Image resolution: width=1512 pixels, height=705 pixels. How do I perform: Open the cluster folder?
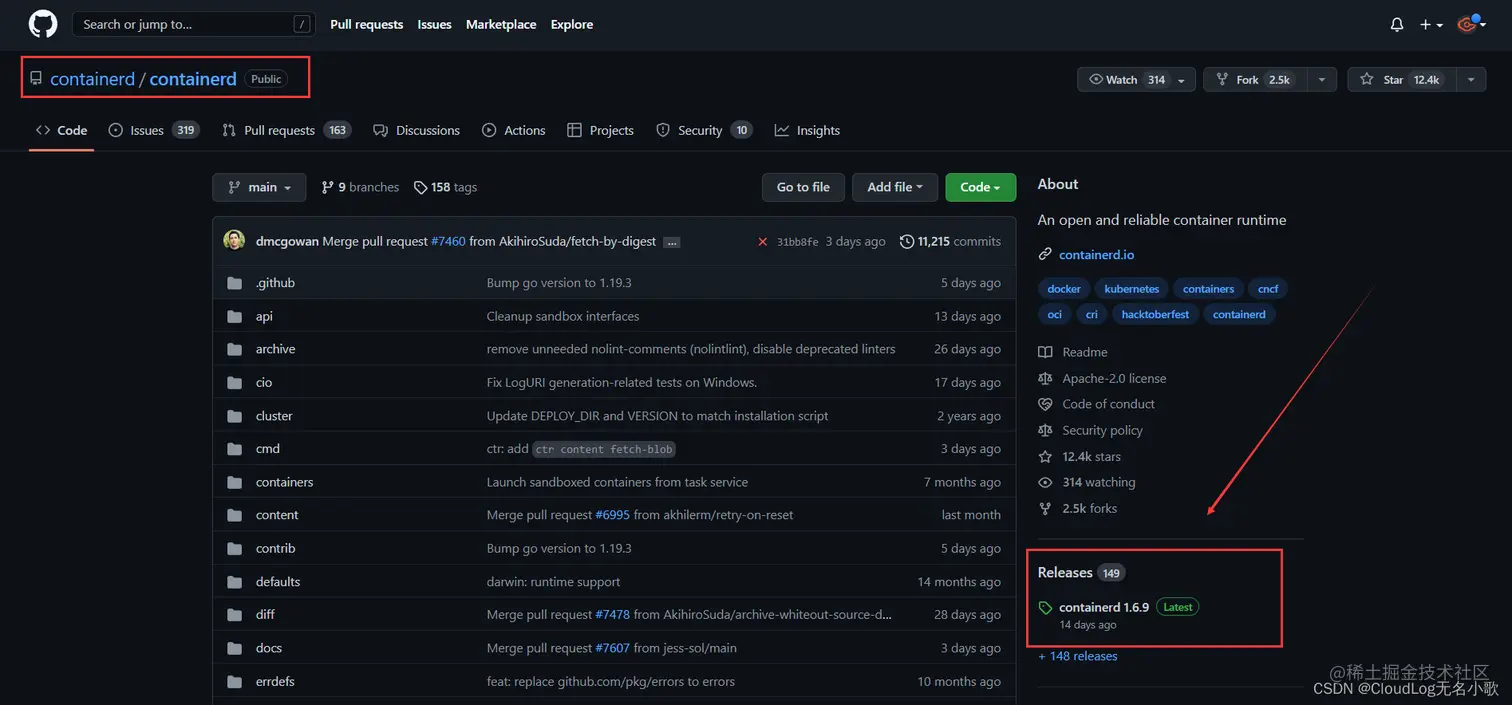click(274, 416)
